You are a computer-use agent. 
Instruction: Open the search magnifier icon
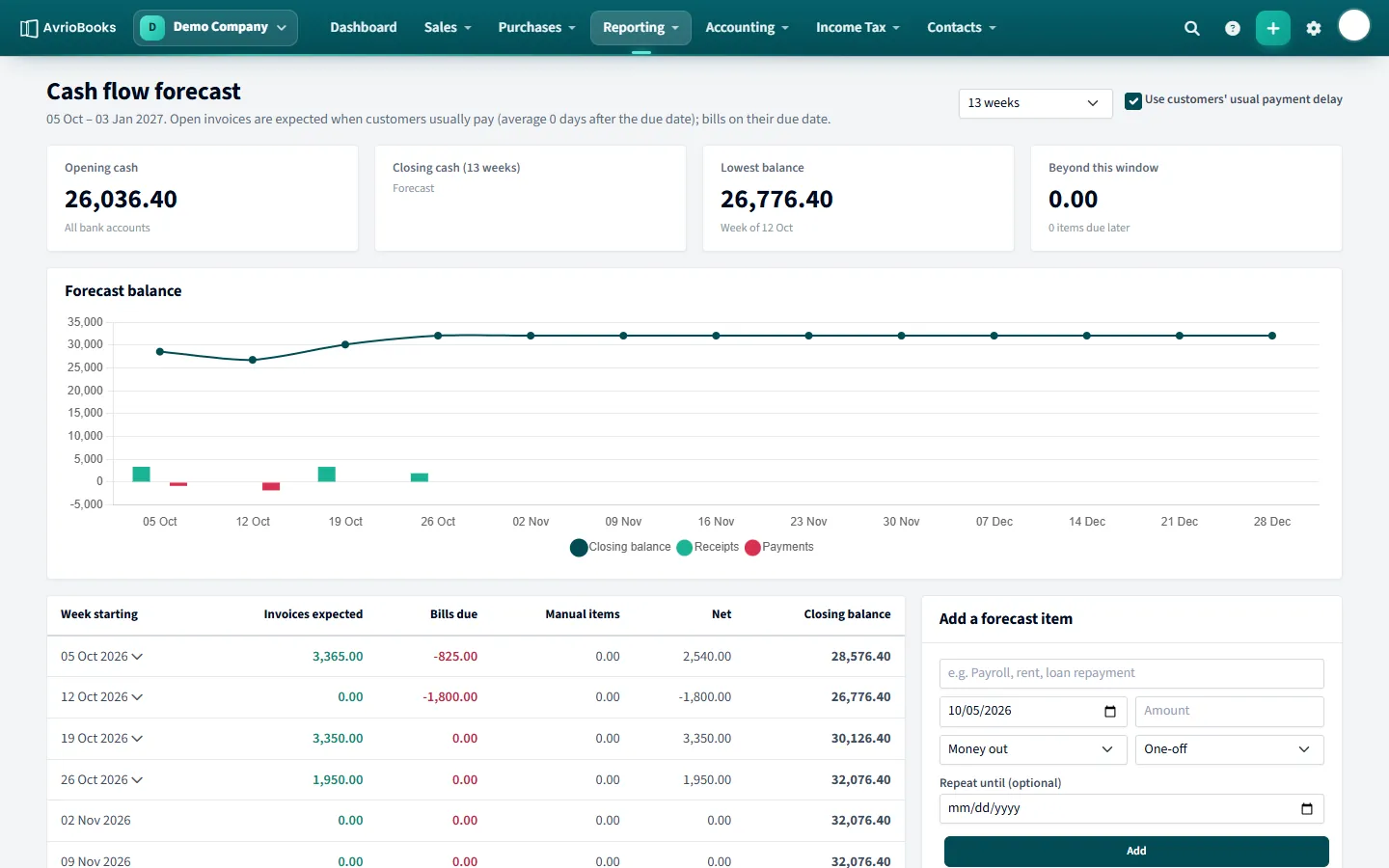coord(1192,28)
